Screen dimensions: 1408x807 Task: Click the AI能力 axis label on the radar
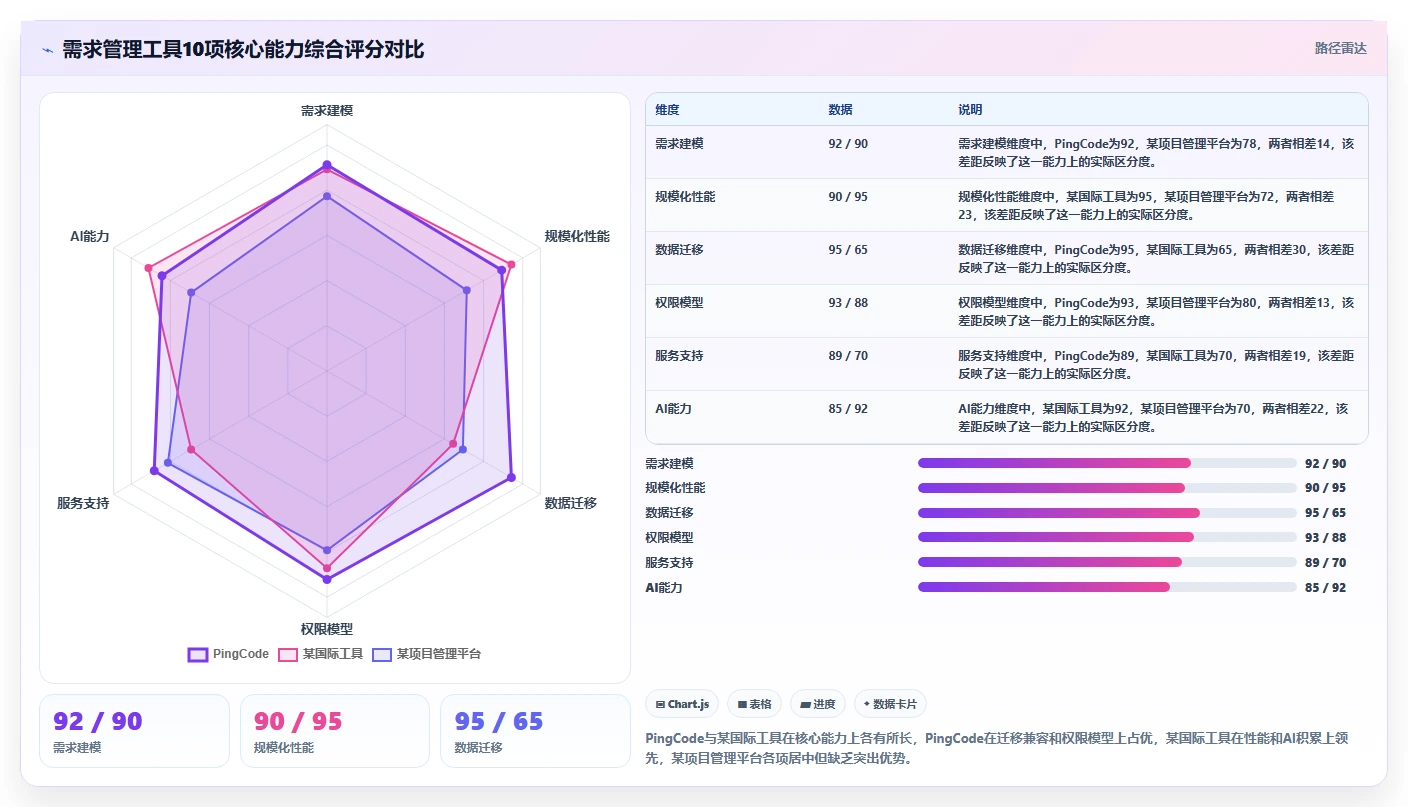[x=90, y=236]
